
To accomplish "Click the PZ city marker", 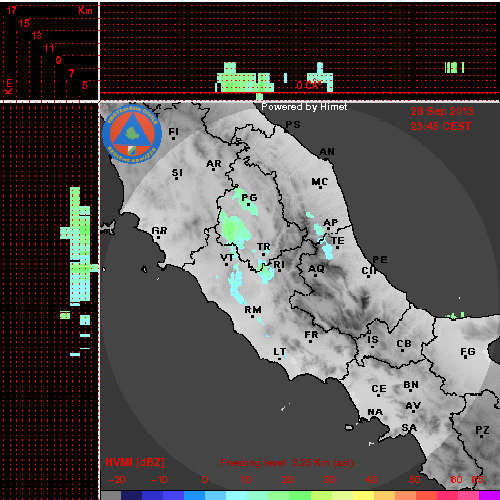I will coord(481,436).
